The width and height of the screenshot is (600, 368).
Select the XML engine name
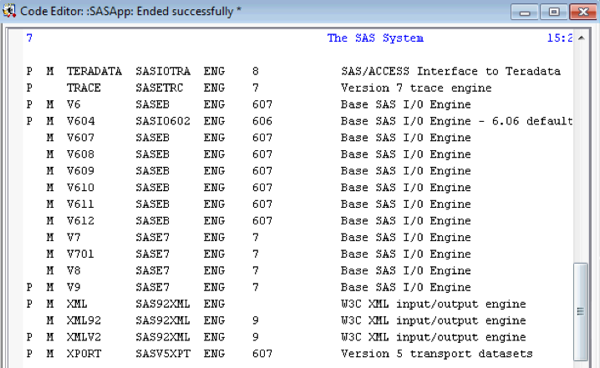click(x=77, y=304)
